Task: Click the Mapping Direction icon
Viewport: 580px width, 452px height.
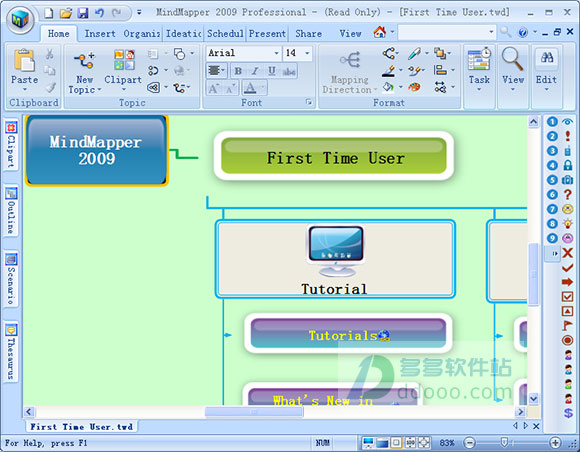Action: point(350,60)
